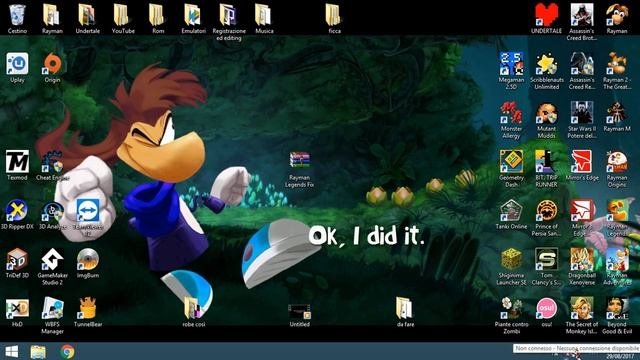Open the Rom folder
The image size is (640, 360).
coord(158,15)
